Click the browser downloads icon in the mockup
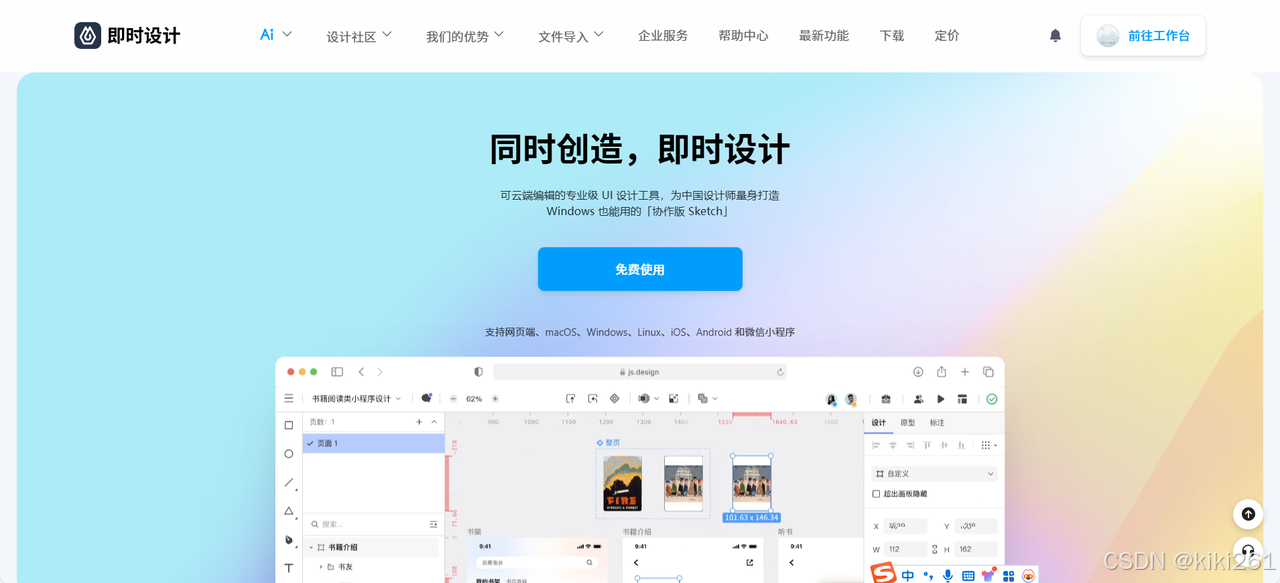The image size is (1280, 583). 918,372
